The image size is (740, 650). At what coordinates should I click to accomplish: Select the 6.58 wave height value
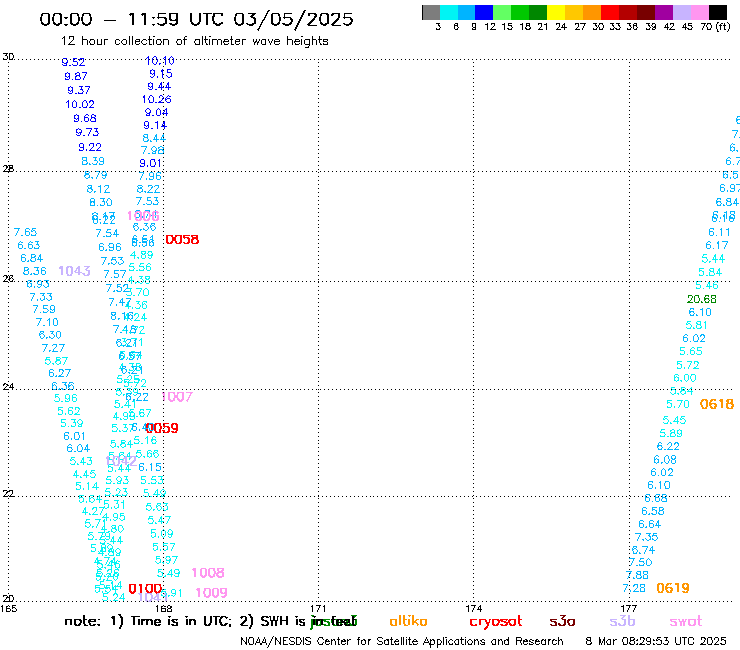pyautogui.click(x=653, y=511)
